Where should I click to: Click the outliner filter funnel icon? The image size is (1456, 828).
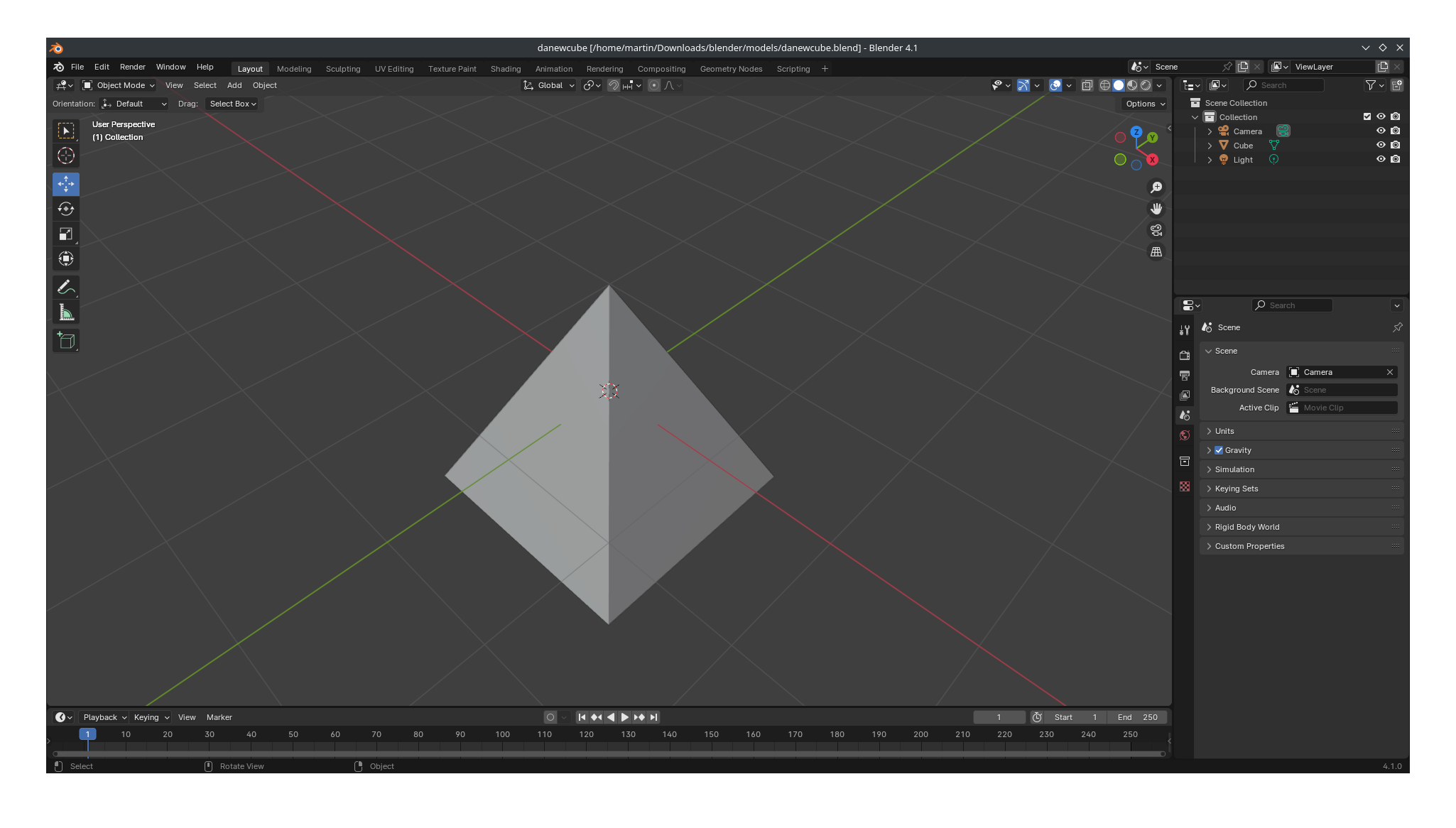(1371, 85)
